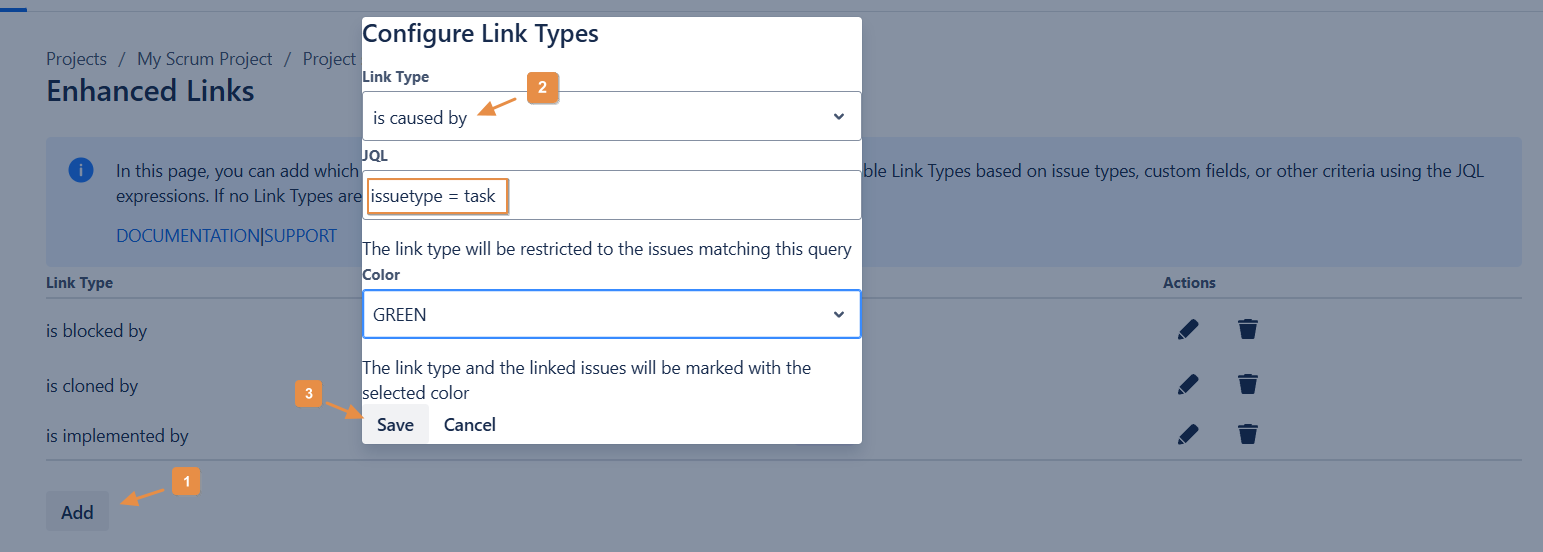Click the Link Type dropdown chevron arrow
The width and height of the screenshot is (1543, 552).
coord(838,117)
